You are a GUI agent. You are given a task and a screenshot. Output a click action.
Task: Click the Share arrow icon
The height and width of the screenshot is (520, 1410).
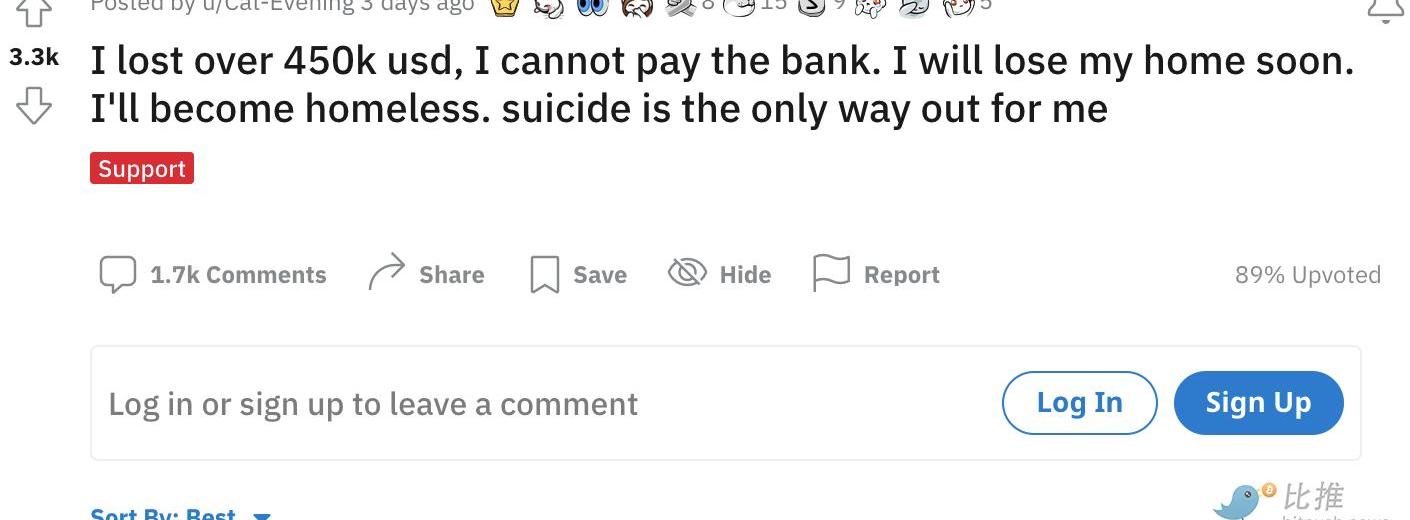pyautogui.click(x=386, y=272)
